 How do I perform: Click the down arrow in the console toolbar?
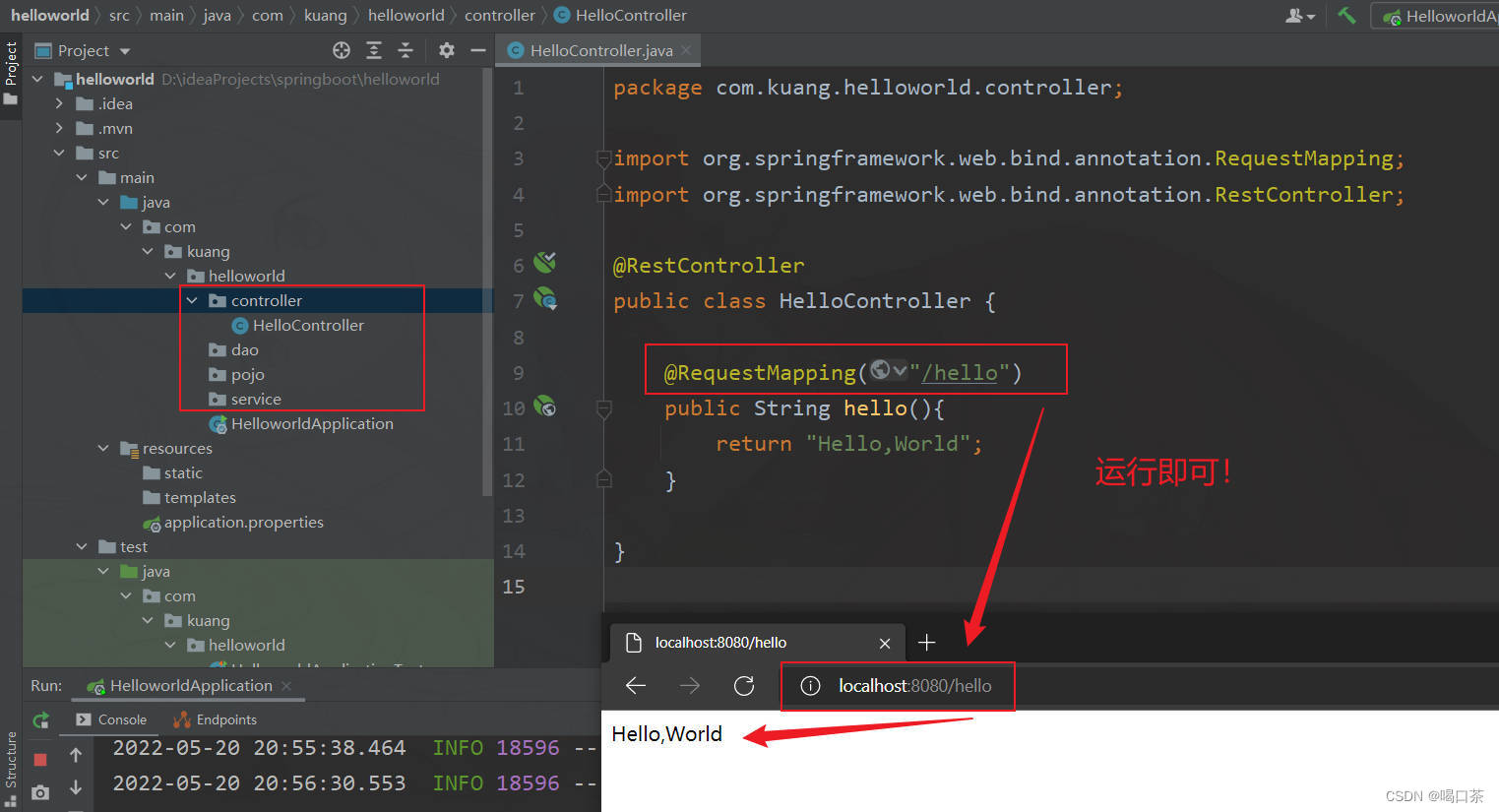[x=76, y=787]
